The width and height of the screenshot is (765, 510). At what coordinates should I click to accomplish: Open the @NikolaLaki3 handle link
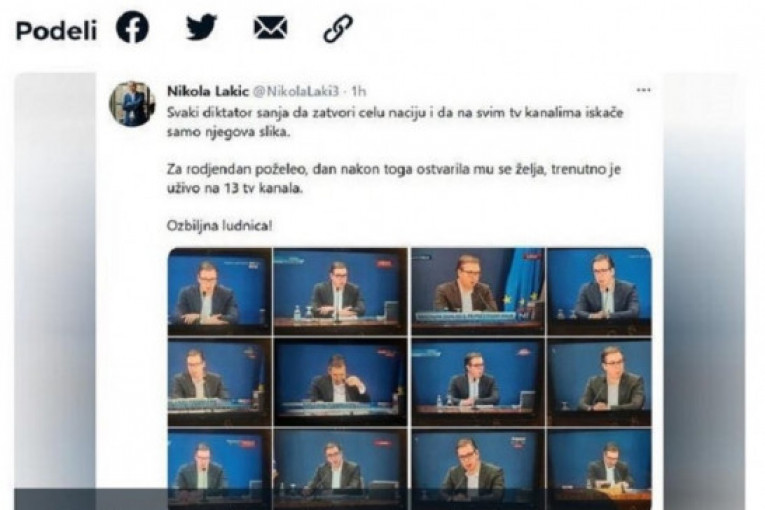pos(295,91)
